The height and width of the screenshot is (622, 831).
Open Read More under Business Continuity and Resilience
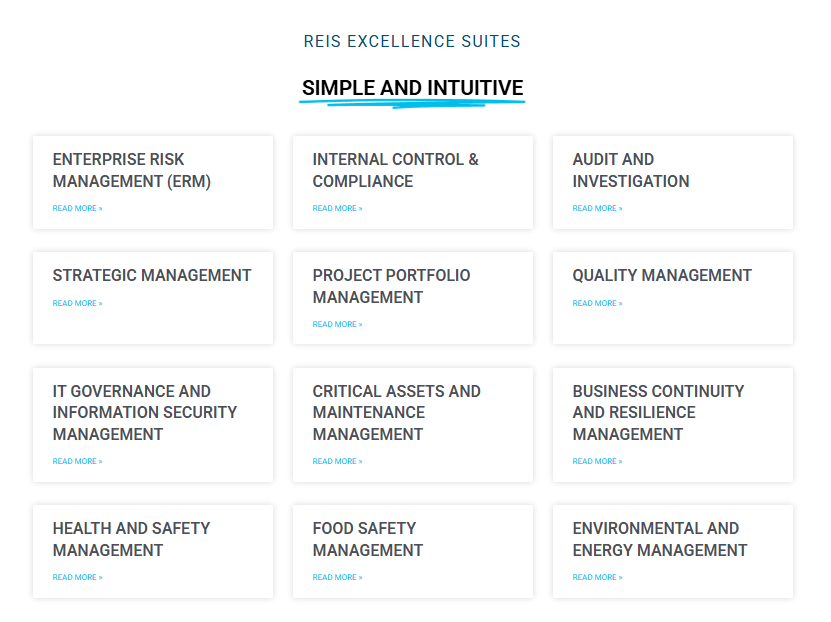click(x=597, y=461)
